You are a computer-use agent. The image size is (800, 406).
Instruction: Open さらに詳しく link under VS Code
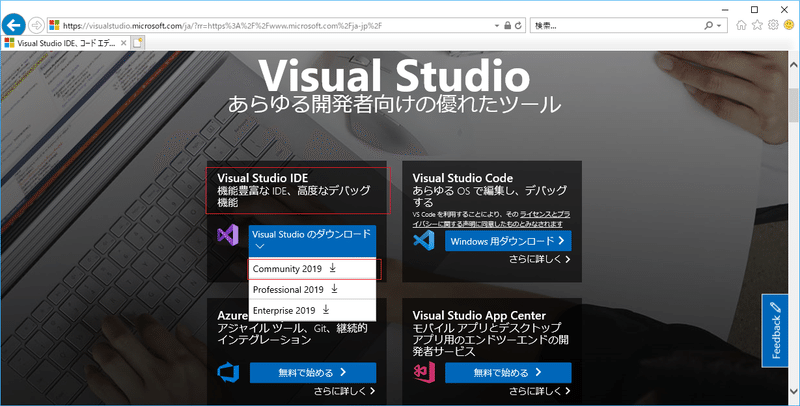[540, 259]
